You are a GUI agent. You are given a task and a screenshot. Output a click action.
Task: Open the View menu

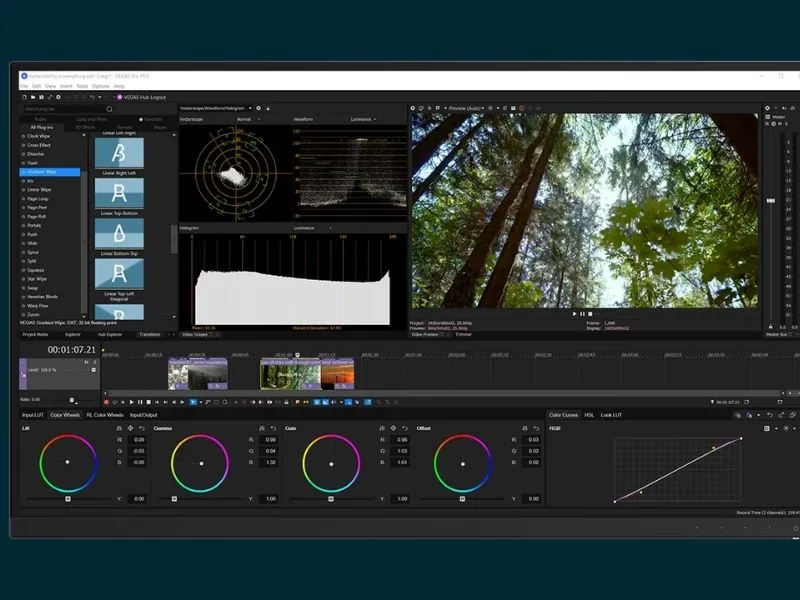point(51,86)
